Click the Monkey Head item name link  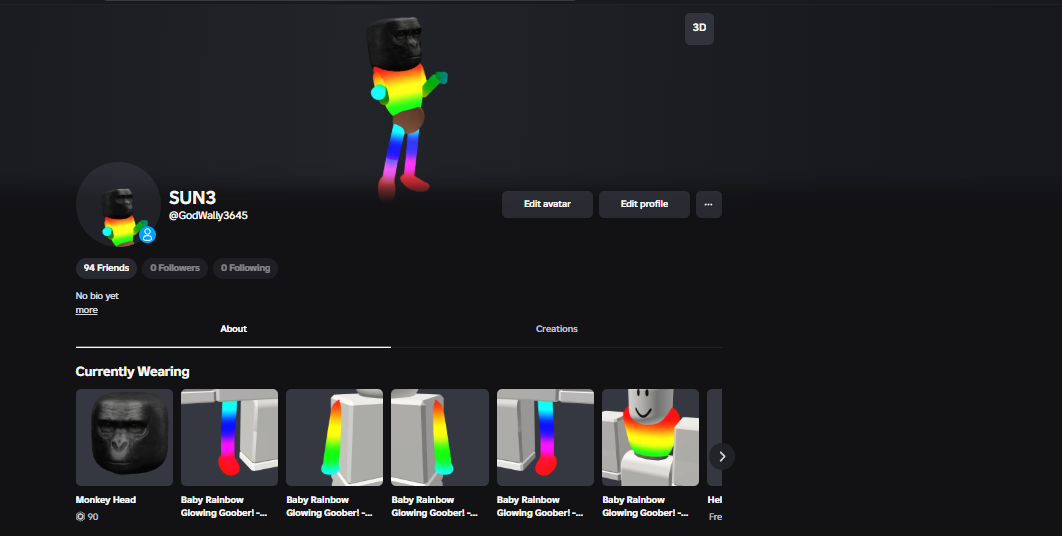tap(106, 500)
